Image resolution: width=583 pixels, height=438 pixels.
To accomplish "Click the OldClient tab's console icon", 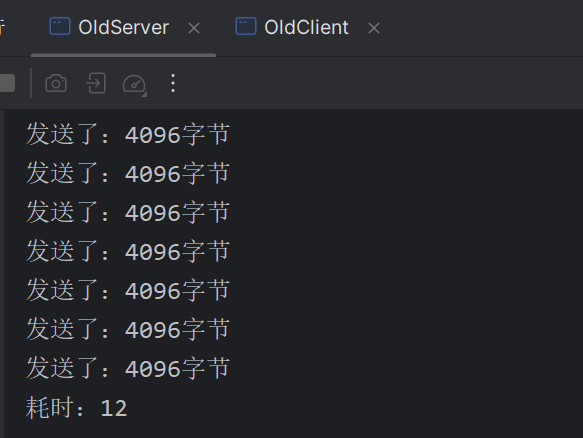I will click(246, 26).
